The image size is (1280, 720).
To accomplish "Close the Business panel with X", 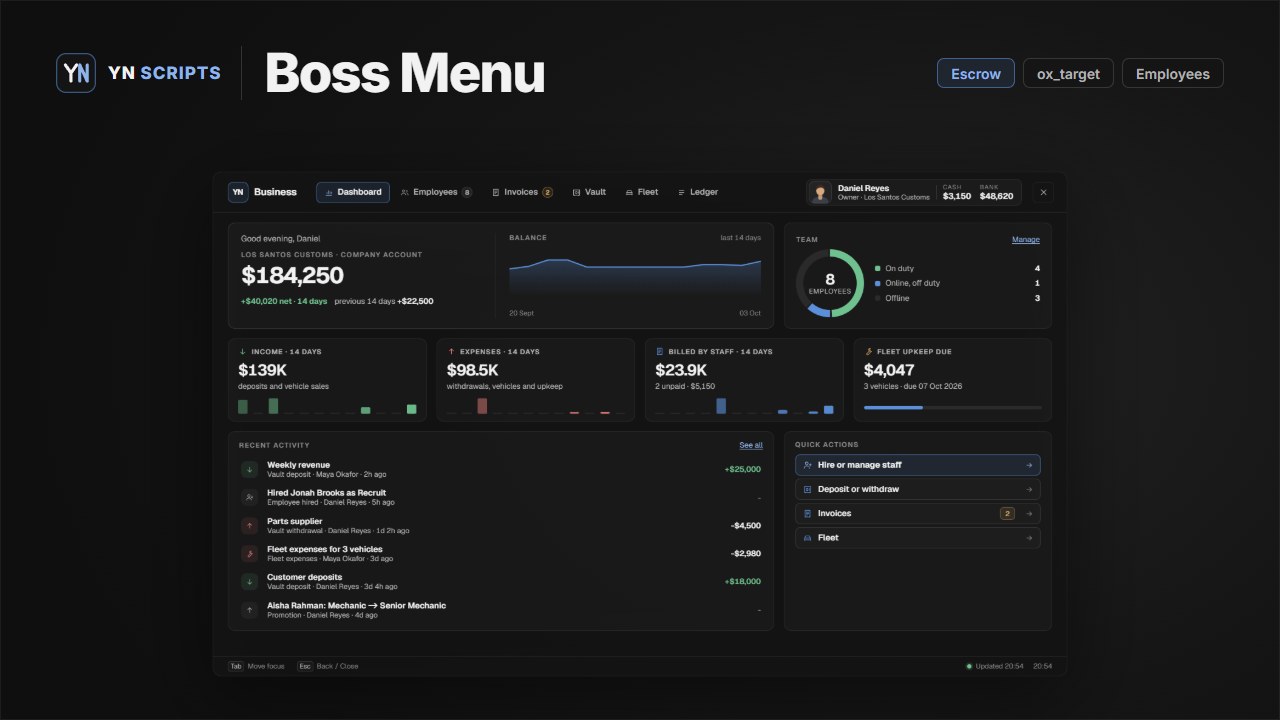I will [x=1043, y=192].
